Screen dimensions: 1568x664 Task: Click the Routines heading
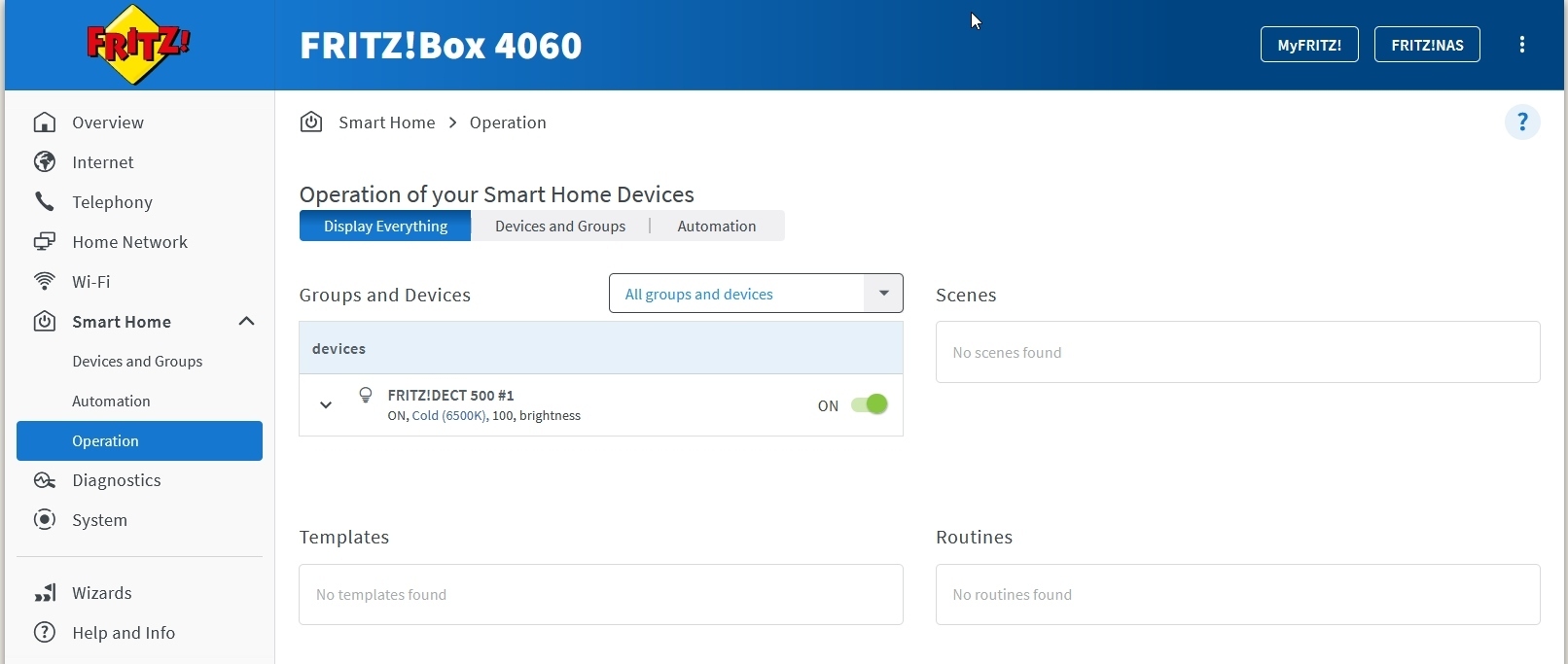tap(974, 538)
